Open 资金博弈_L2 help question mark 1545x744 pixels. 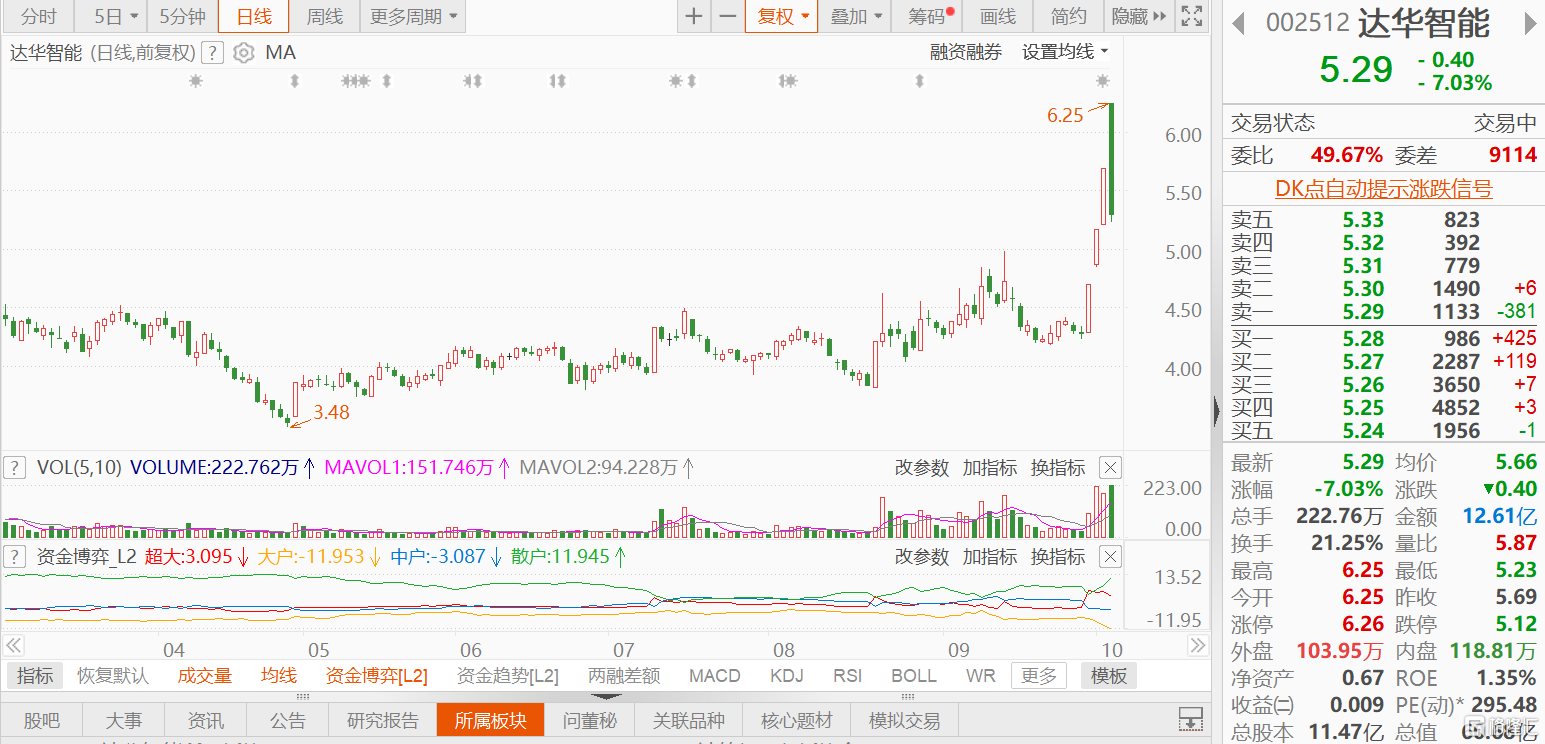(x=15, y=556)
